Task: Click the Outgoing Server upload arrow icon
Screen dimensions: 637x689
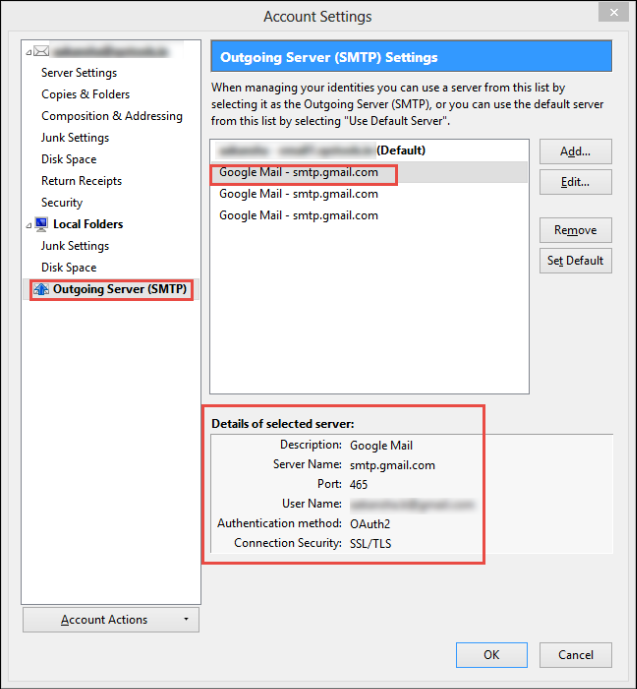Action: pos(41,289)
